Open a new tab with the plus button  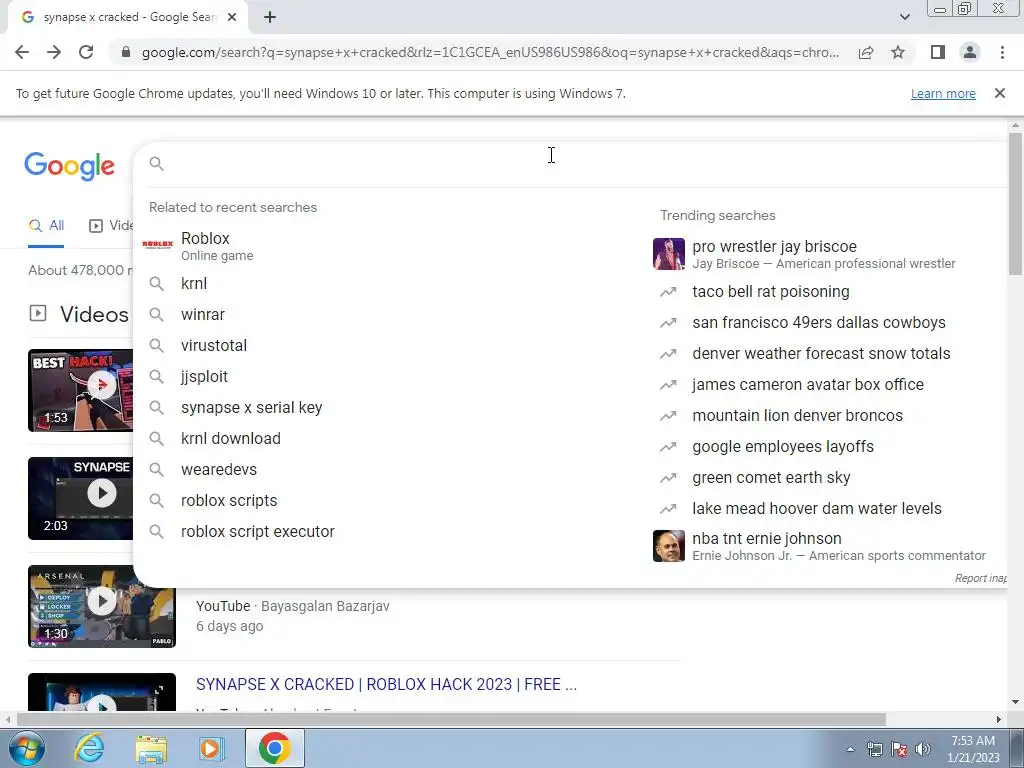click(x=270, y=18)
